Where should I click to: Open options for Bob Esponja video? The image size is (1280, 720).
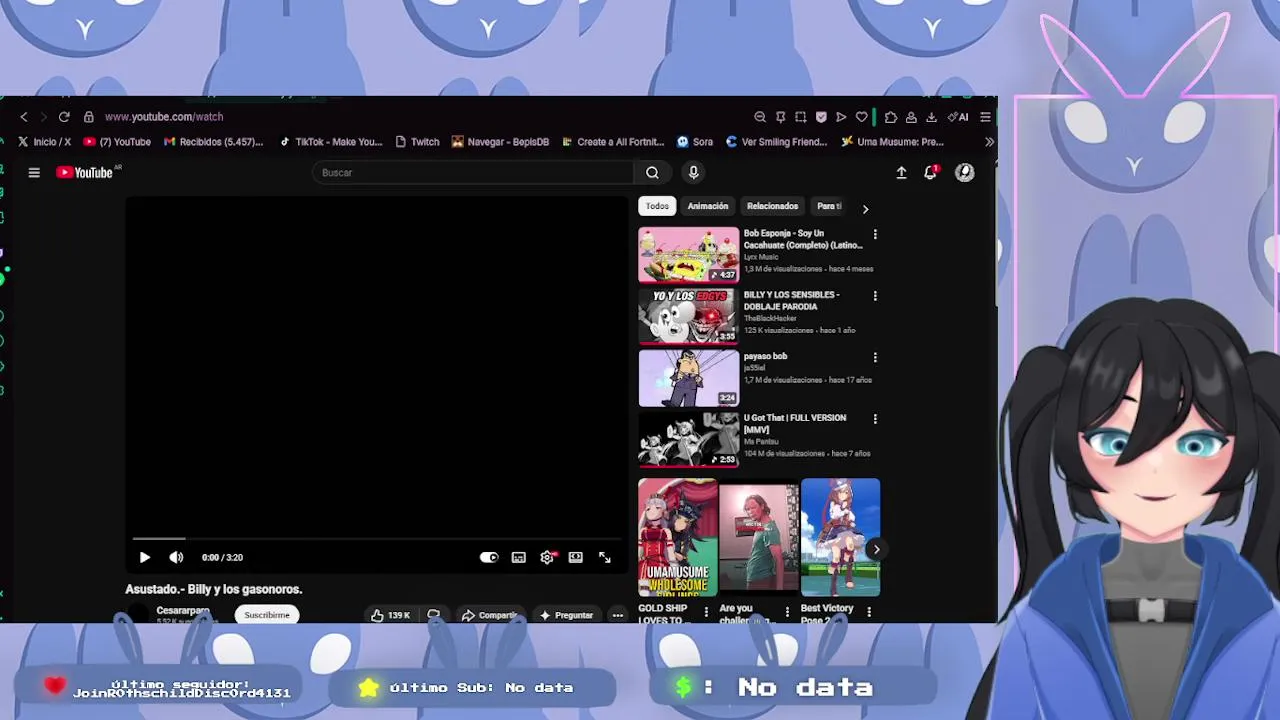coord(875,235)
